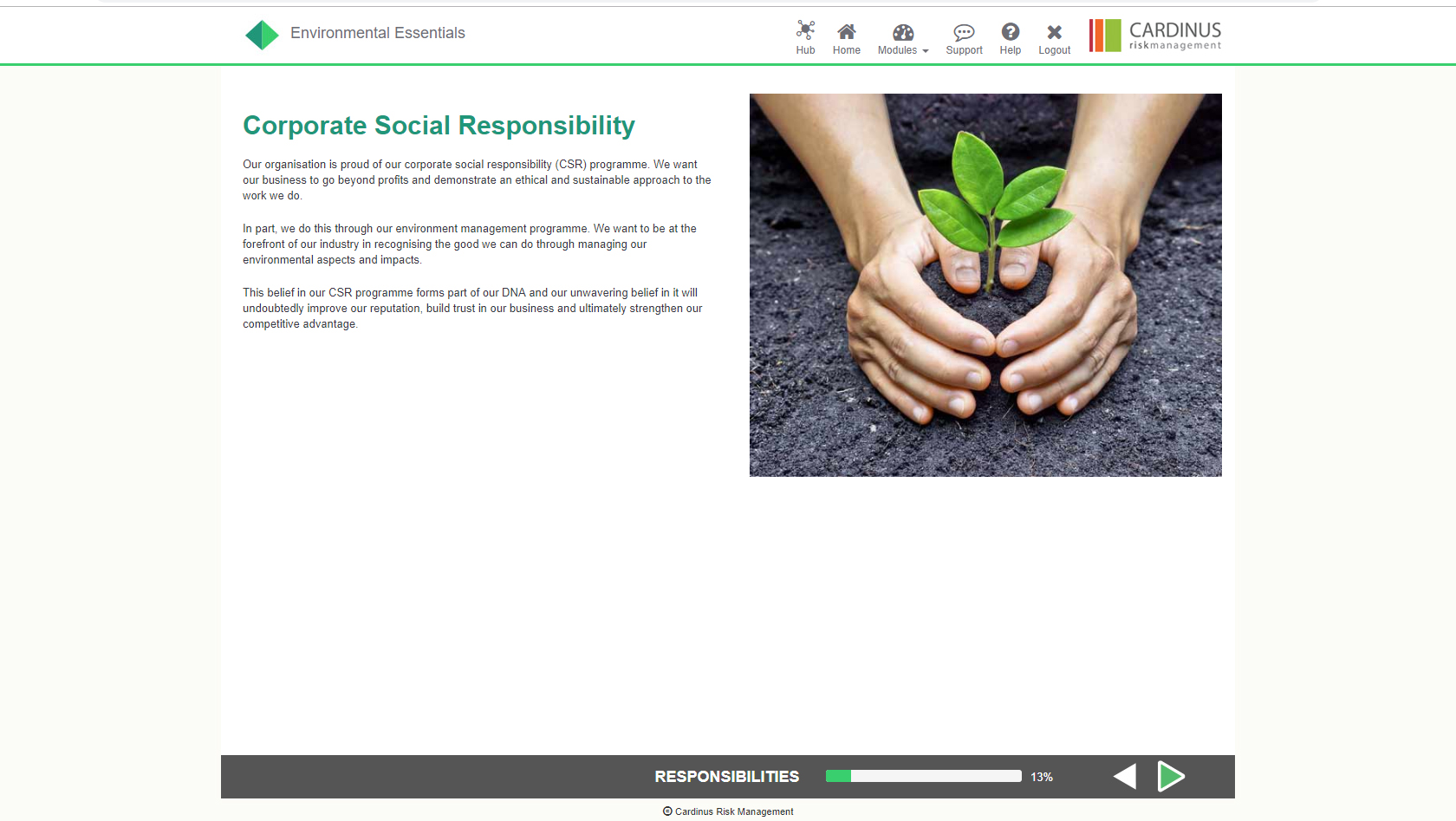Go to previous page with white arrow

(1125, 776)
